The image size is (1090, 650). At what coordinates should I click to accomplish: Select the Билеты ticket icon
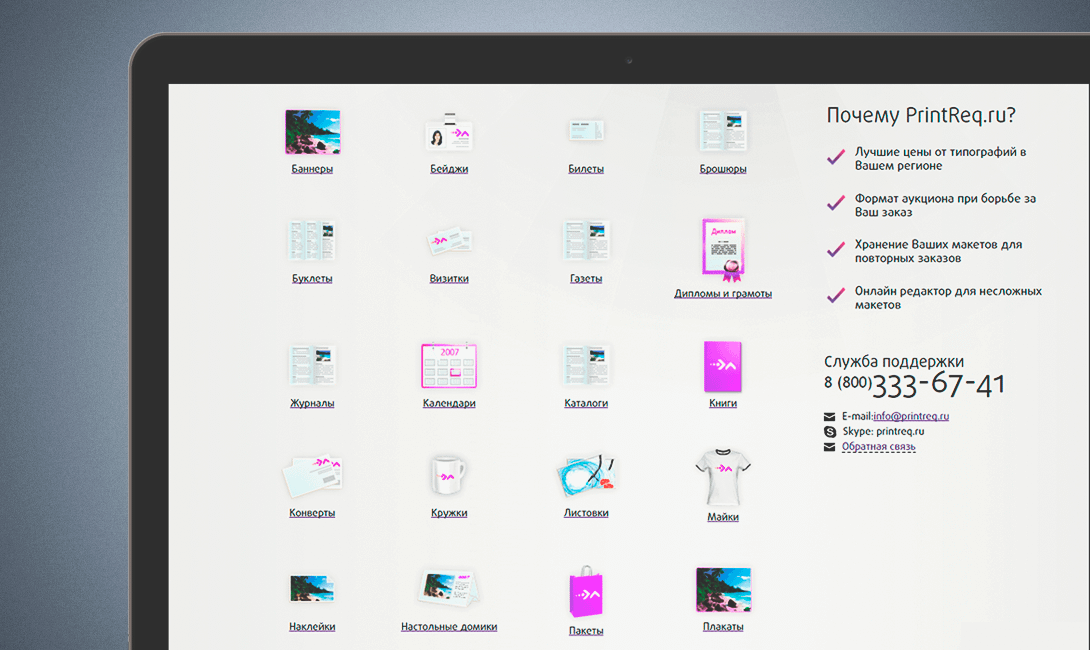[x=586, y=130]
